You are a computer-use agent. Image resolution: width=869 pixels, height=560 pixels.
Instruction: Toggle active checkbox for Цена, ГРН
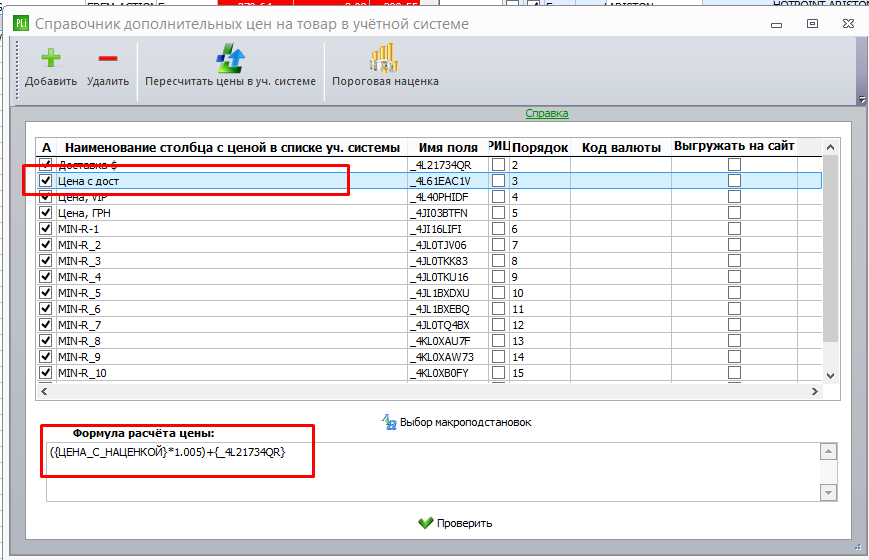click(x=45, y=213)
